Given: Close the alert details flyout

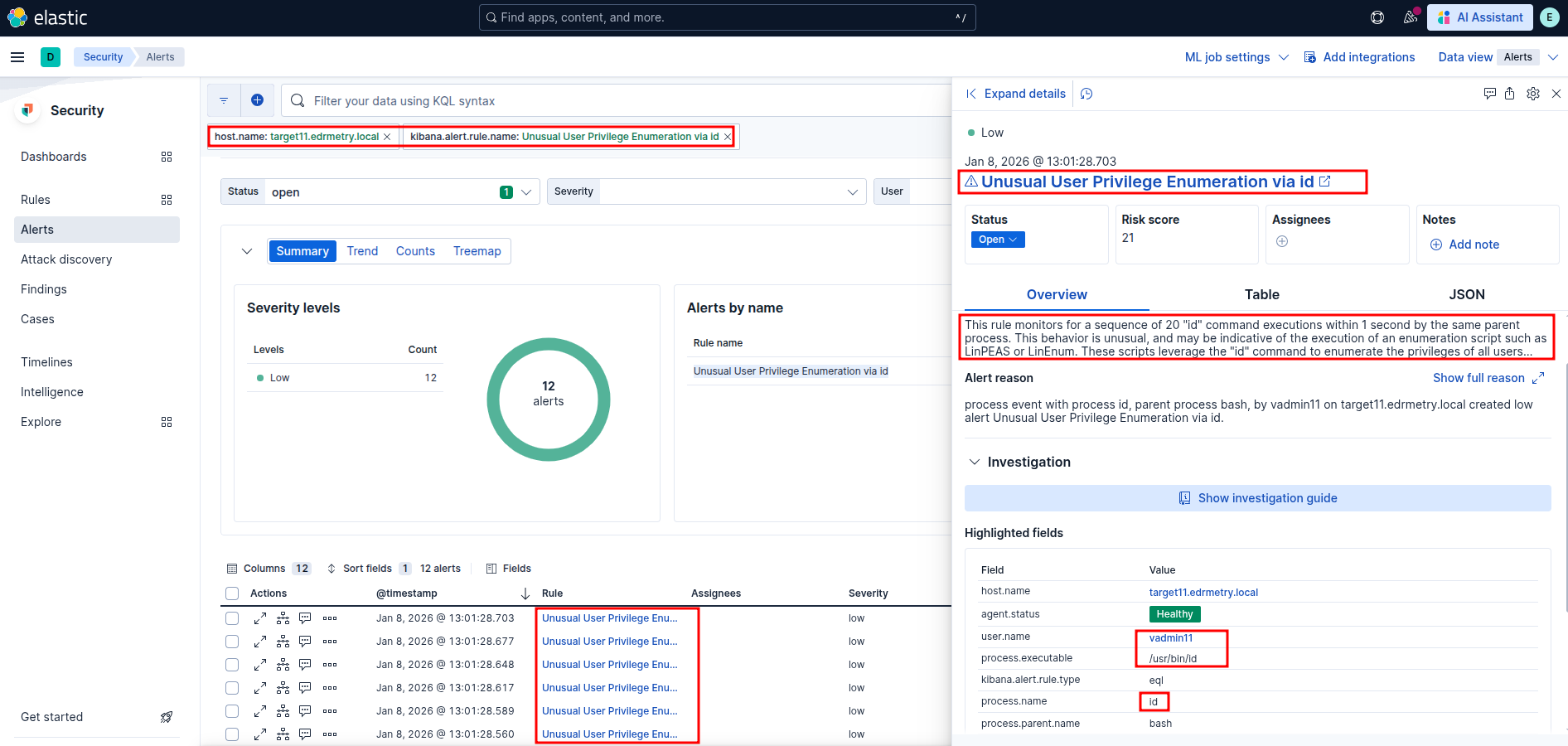Looking at the screenshot, I should [1556, 94].
